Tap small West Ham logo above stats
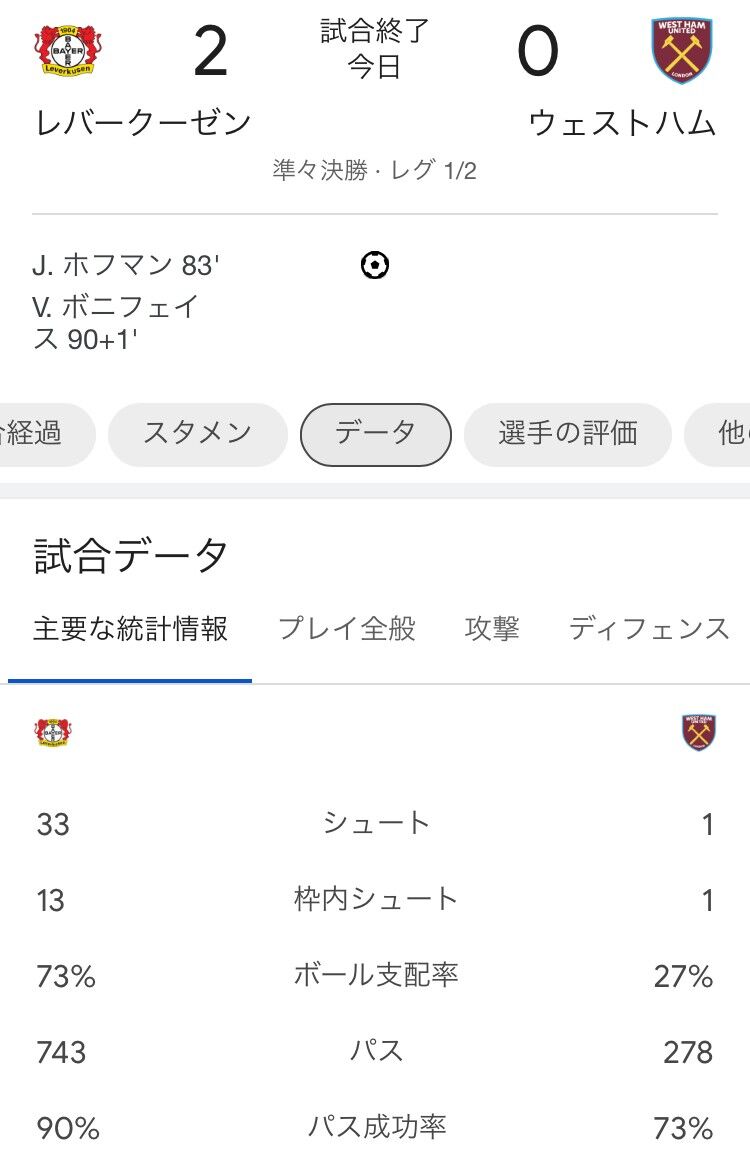The width and height of the screenshot is (750, 1163). pos(699,732)
